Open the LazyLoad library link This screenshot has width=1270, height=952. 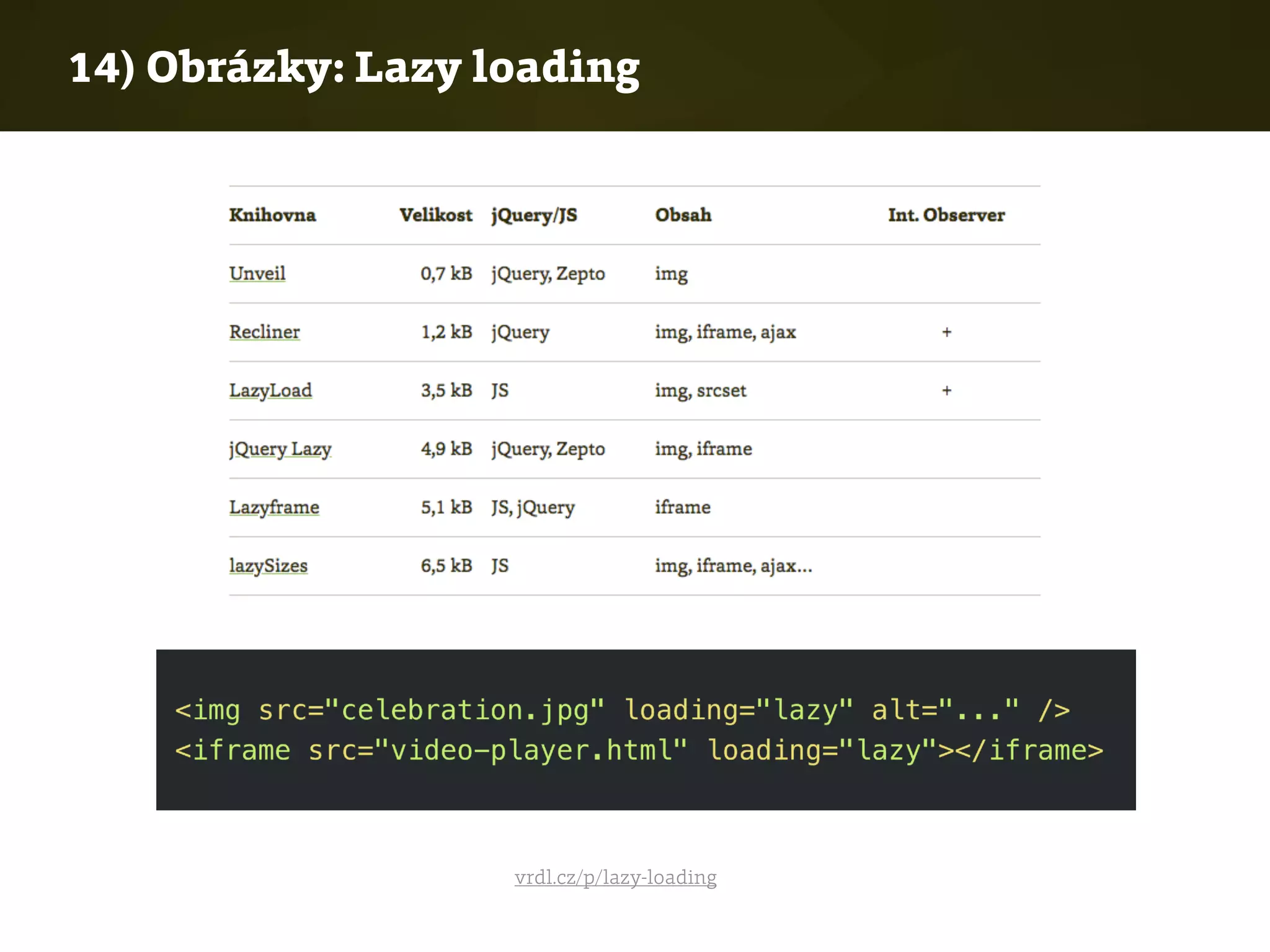(270, 390)
